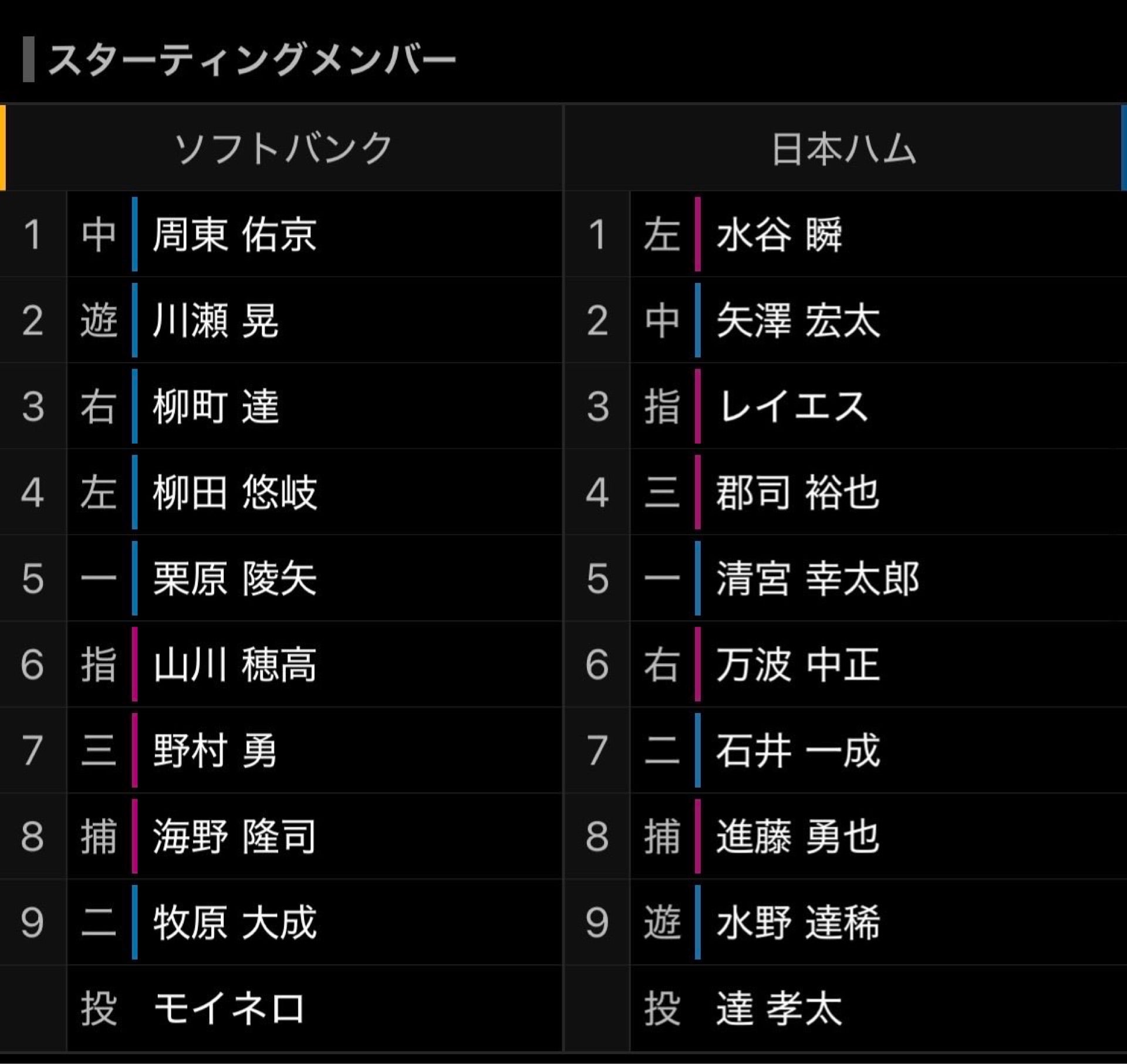Select Nippon-Ham starting pitcher 達 孝太
This screenshot has height=1064, width=1127.
pyautogui.click(x=779, y=1009)
